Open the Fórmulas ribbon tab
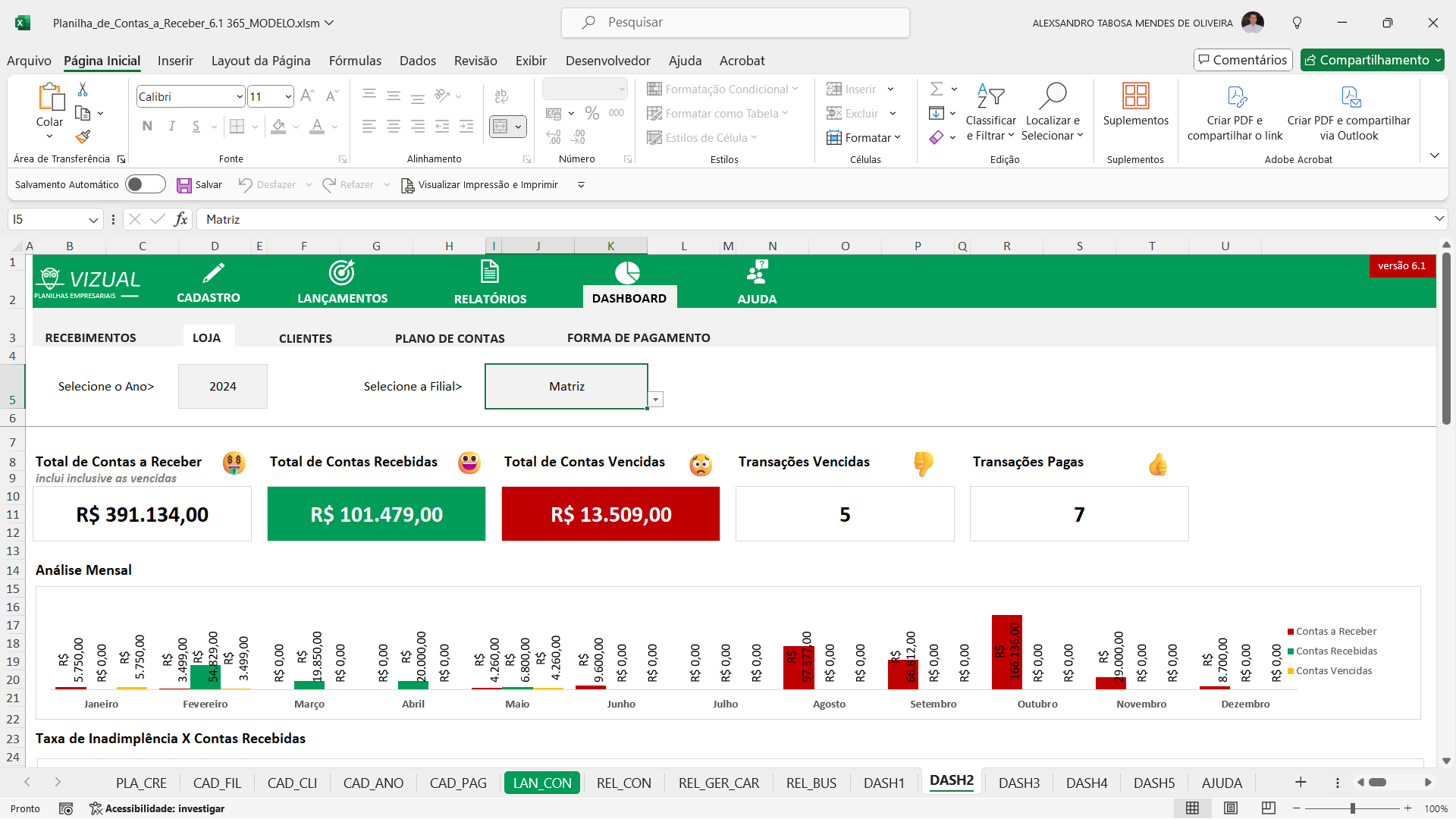This screenshot has height=819, width=1456. pos(355,61)
